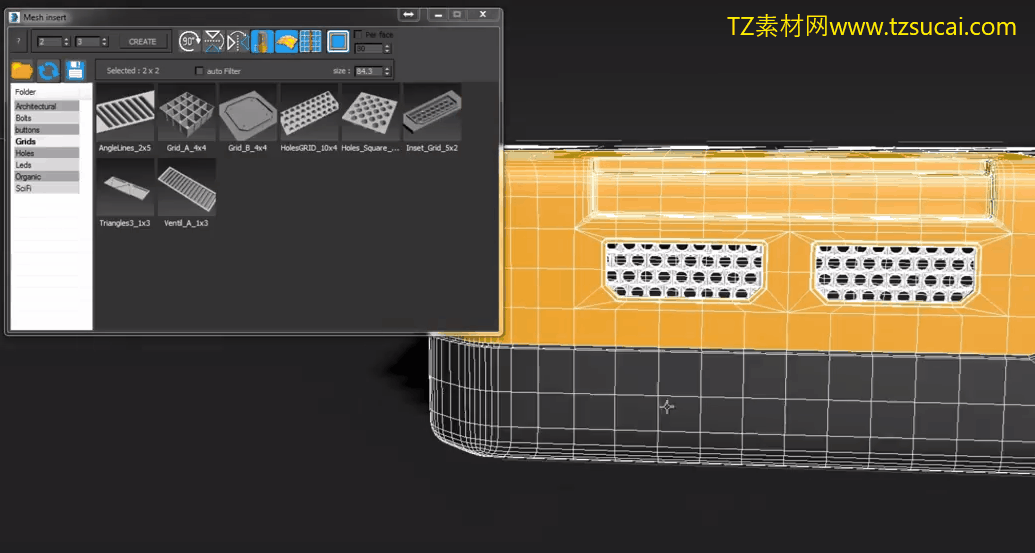Screen dimensions: 1035x553
Task: Select the SciFi folder
Action: coord(46,188)
